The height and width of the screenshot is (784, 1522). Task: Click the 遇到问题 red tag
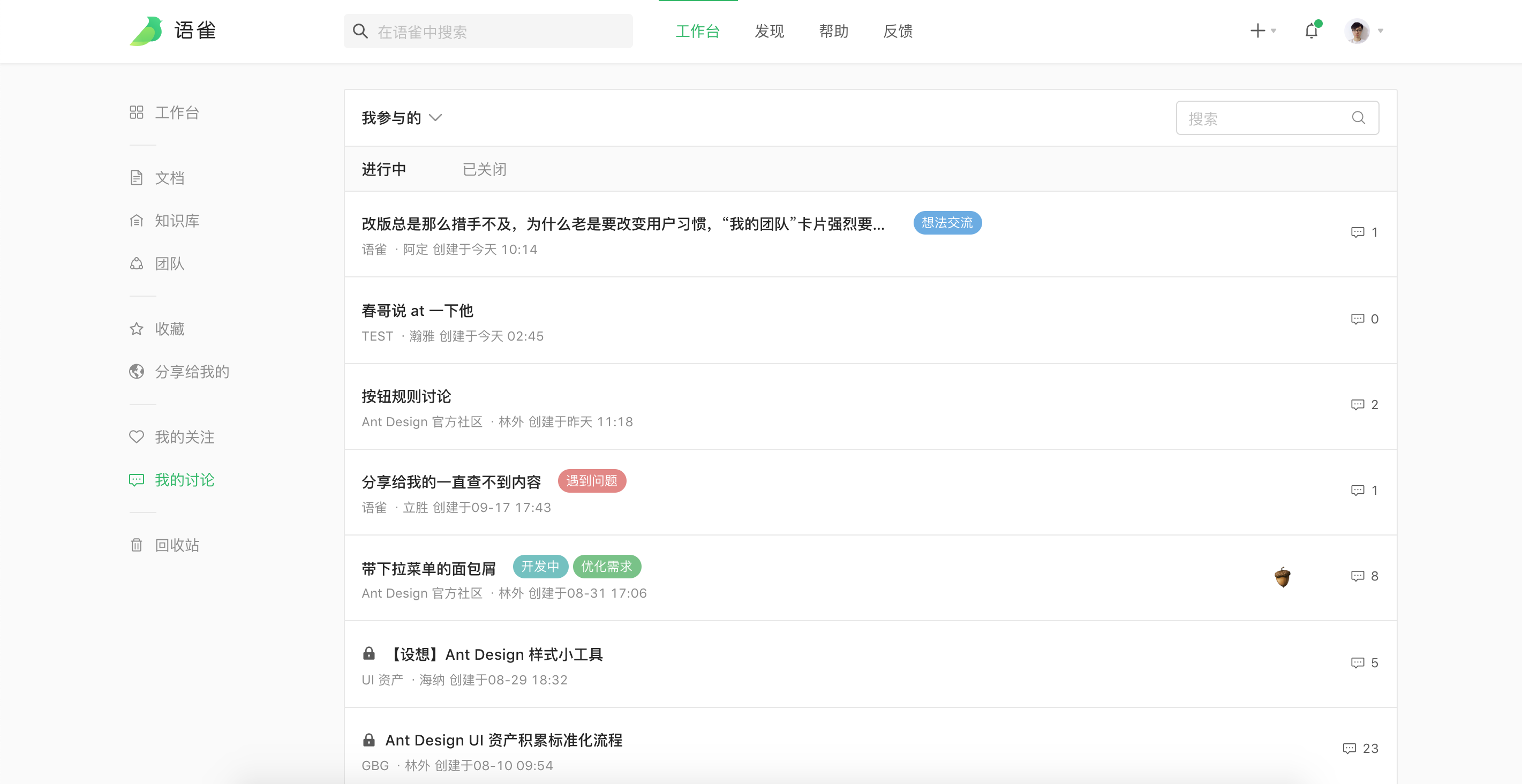(x=591, y=481)
